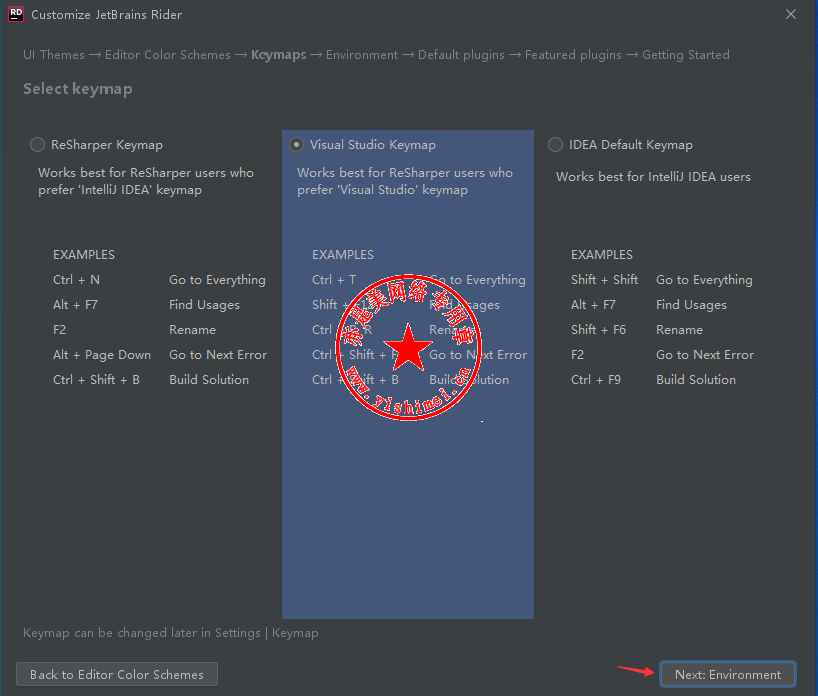This screenshot has width=818, height=696.
Task: Click the 'Shift + Shift' shortcut text
Action: pyautogui.click(x=604, y=280)
